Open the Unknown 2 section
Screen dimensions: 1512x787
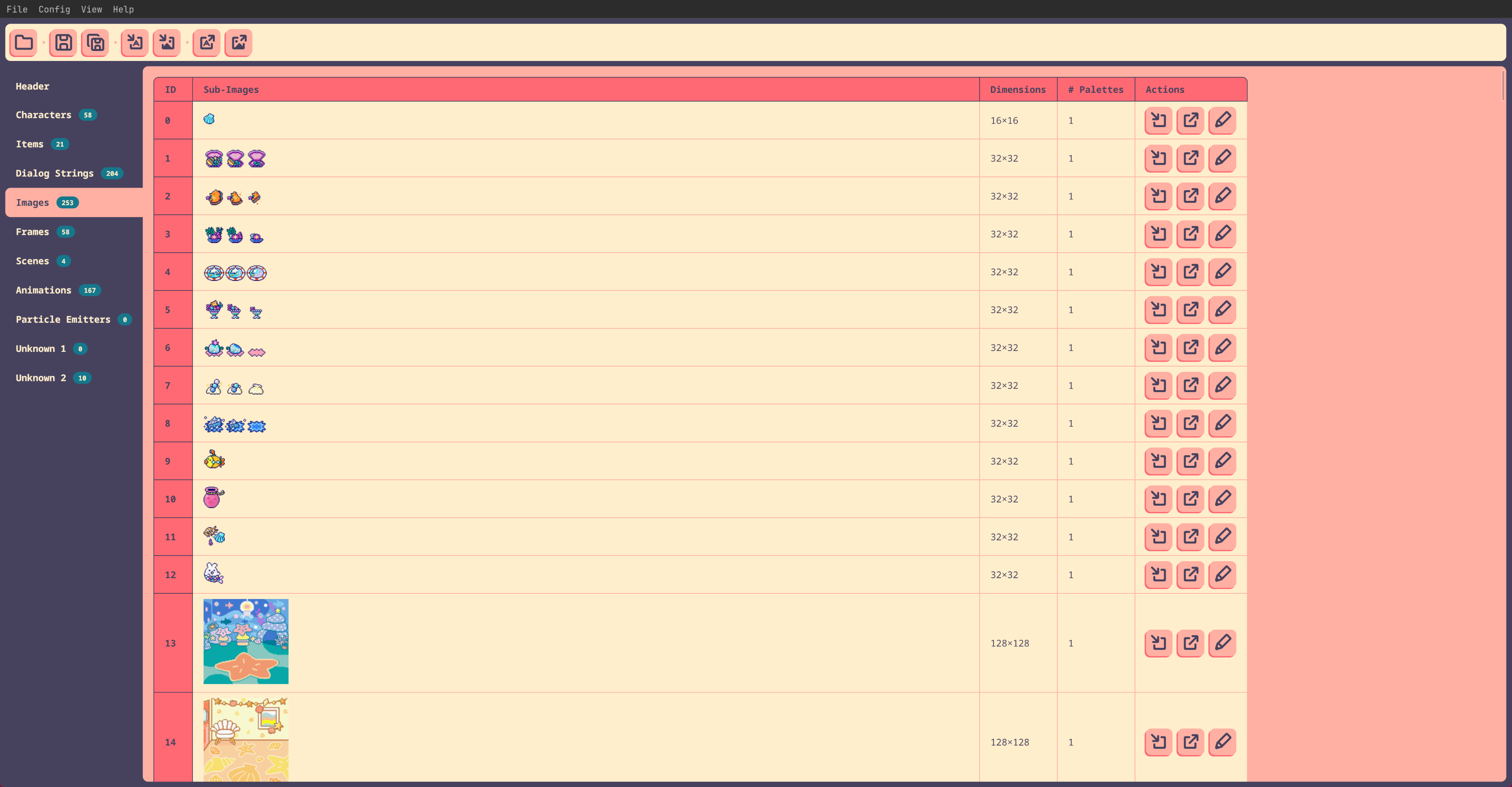coord(74,378)
